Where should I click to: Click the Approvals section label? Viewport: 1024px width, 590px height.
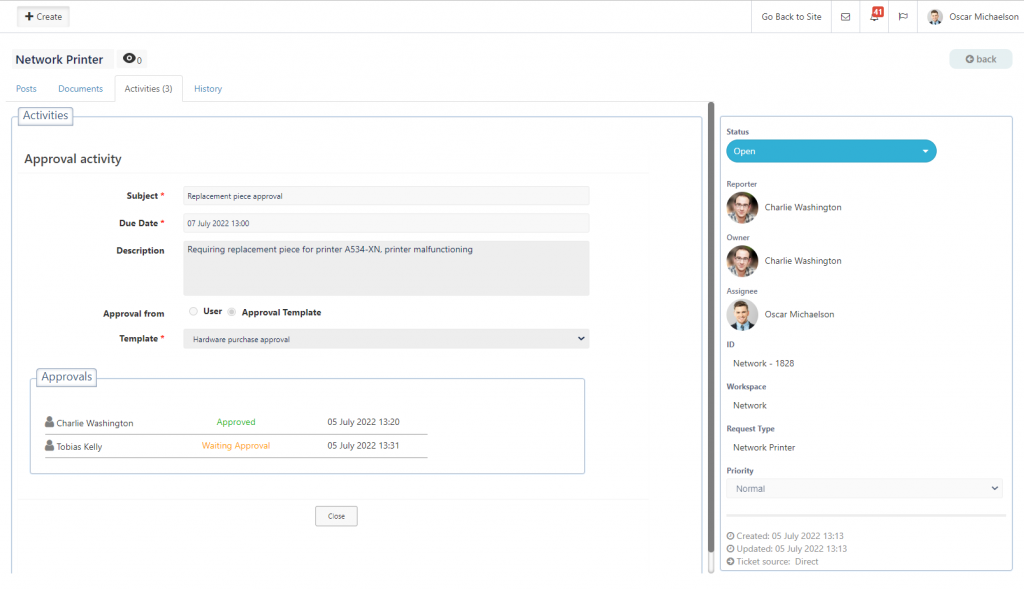(67, 377)
